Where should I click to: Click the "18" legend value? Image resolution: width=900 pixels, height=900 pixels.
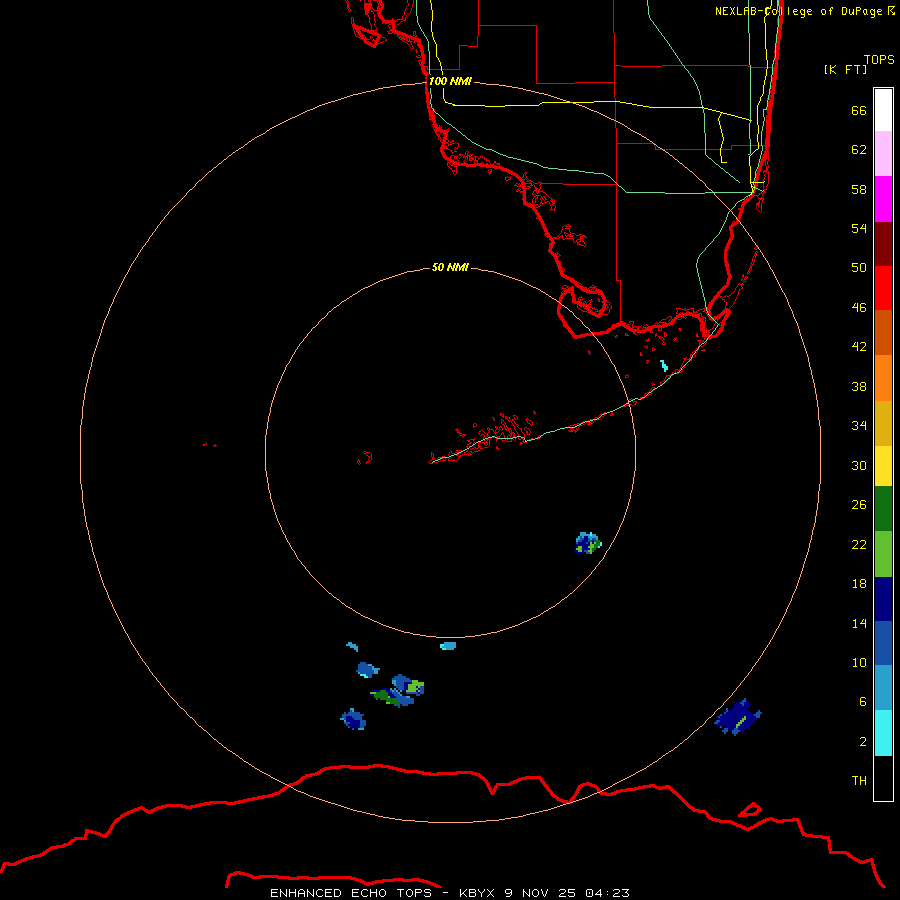click(x=859, y=583)
